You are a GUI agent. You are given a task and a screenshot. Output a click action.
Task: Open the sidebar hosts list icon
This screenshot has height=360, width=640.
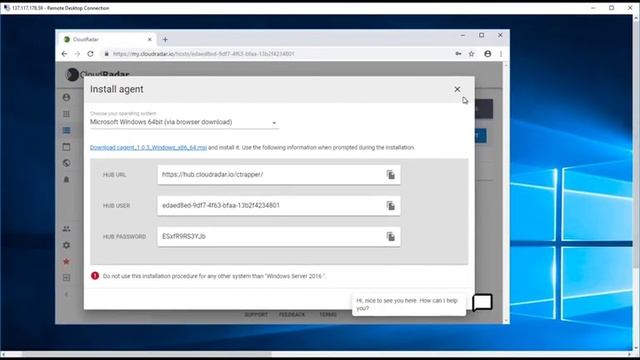[67, 130]
